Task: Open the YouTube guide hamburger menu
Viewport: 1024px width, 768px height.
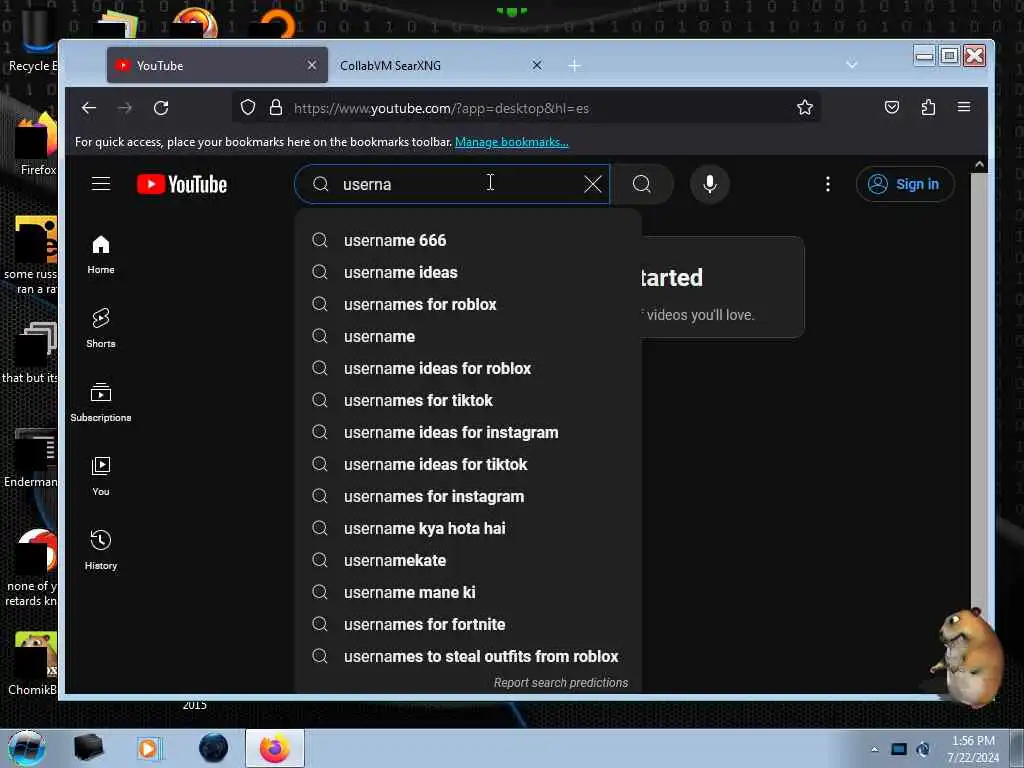Action: (101, 184)
